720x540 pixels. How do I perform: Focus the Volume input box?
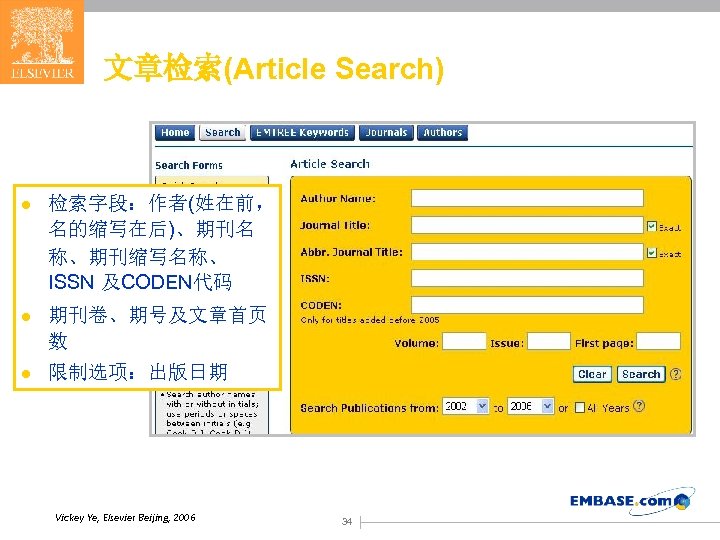point(464,342)
